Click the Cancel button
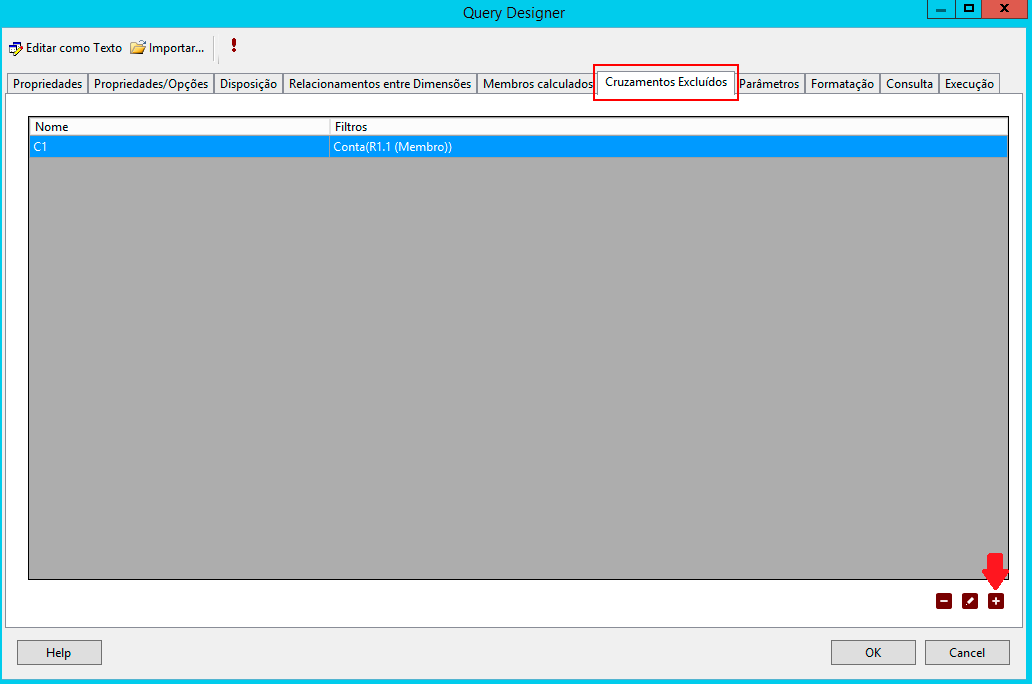This screenshot has width=1032, height=684. pyautogui.click(x=967, y=652)
